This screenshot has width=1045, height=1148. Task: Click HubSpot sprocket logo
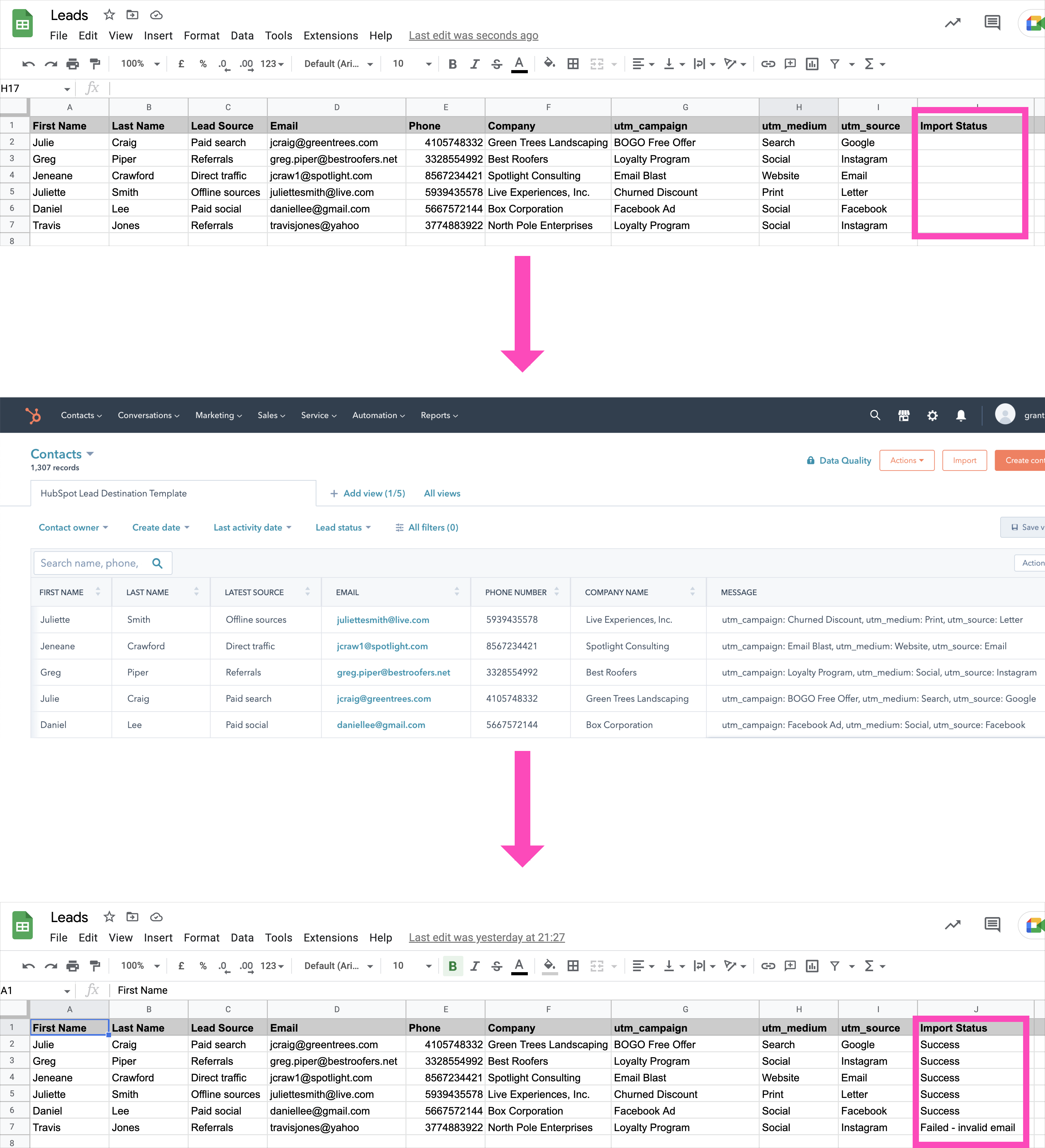(33, 415)
